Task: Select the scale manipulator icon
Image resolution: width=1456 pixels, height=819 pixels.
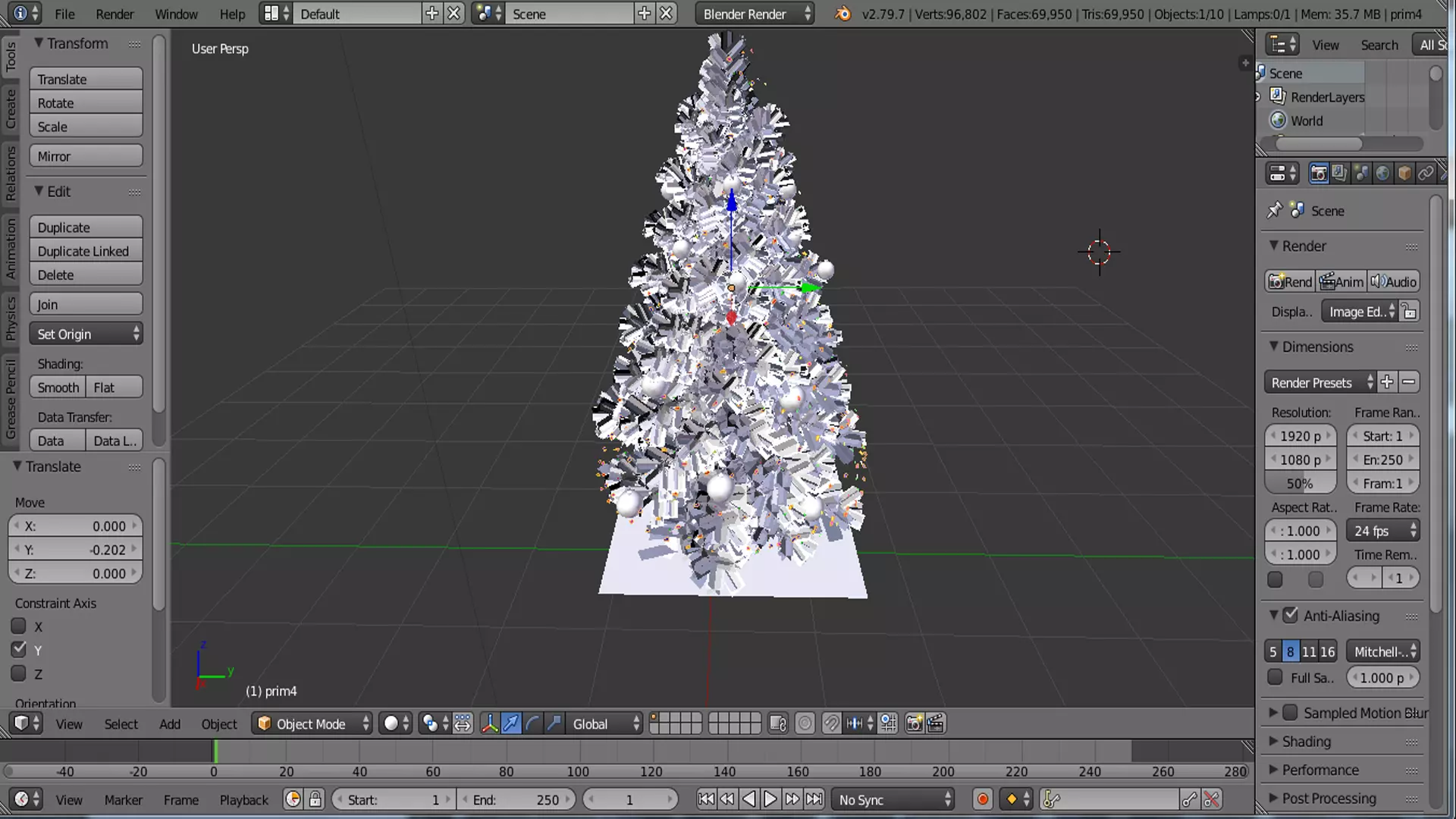Action: (554, 723)
